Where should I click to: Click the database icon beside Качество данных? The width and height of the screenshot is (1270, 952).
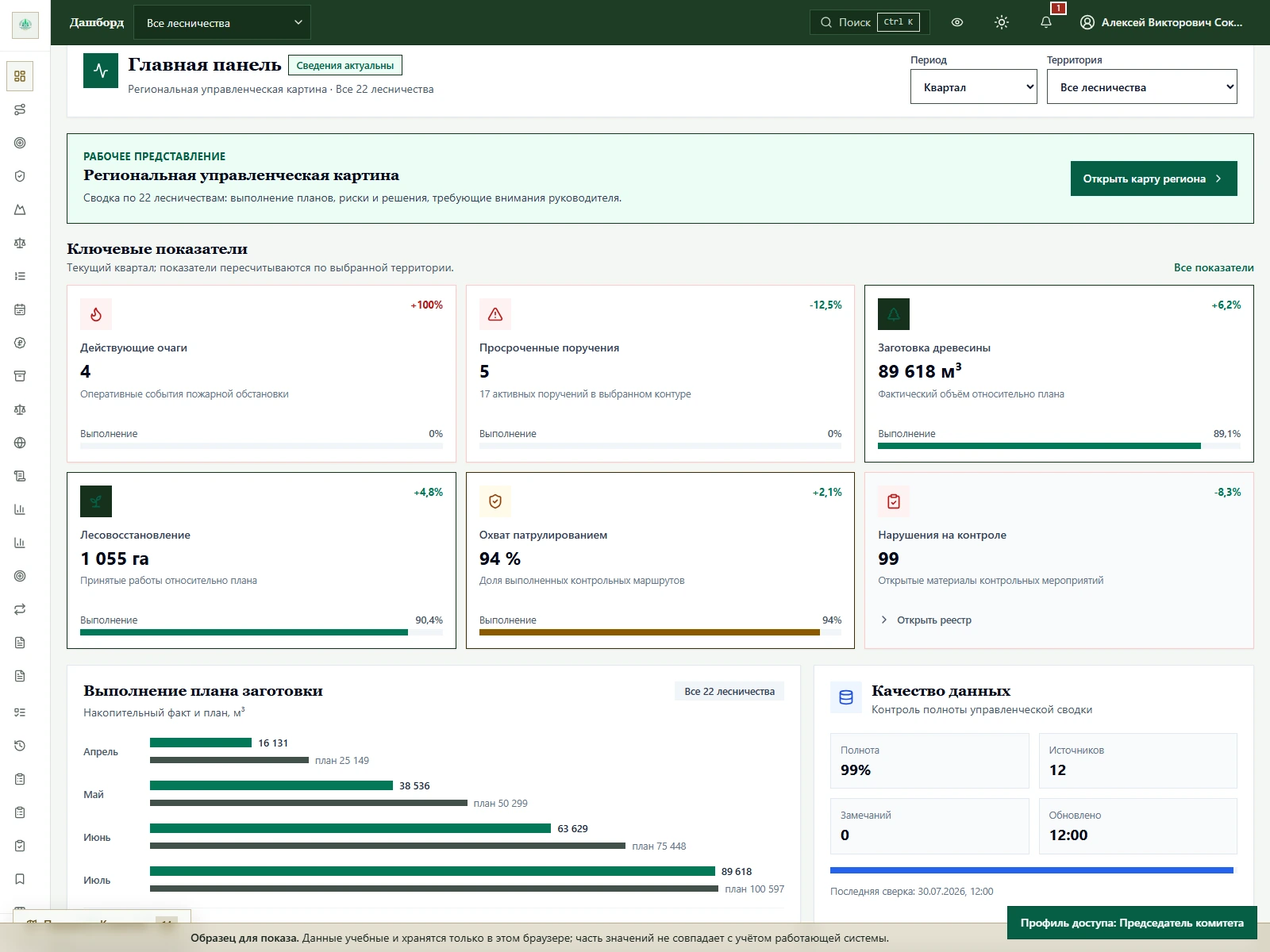(x=846, y=697)
